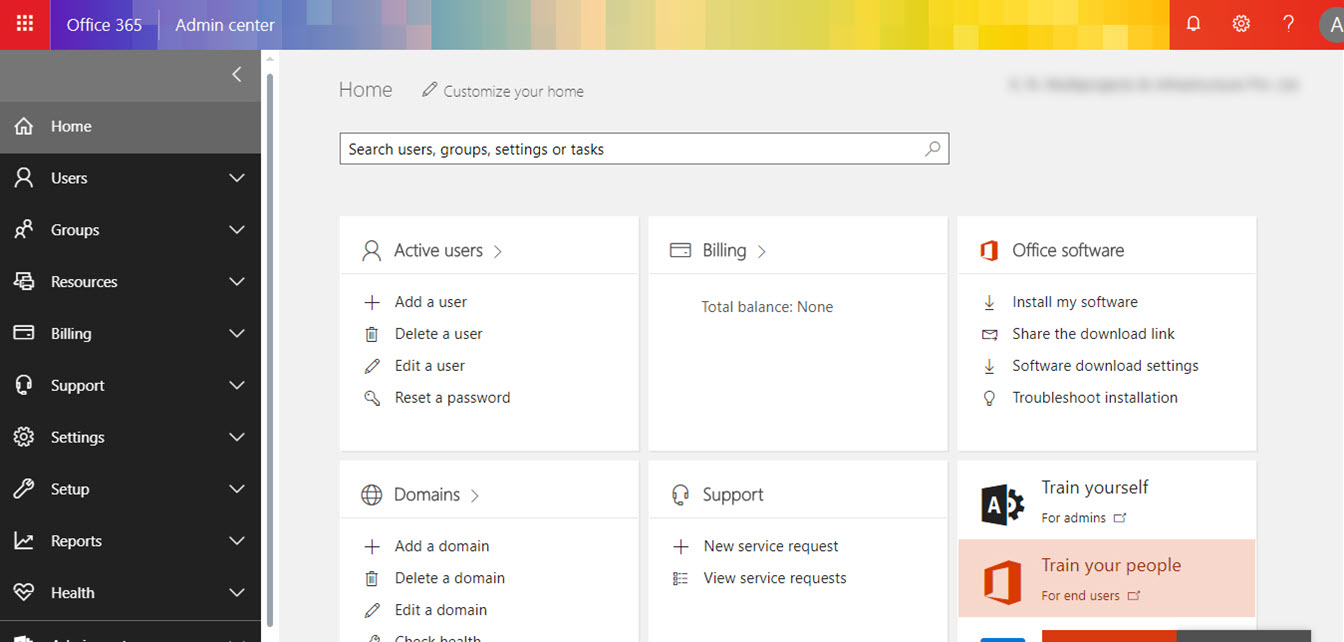
Task: Click the Total balance: None text
Action: pos(767,307)
